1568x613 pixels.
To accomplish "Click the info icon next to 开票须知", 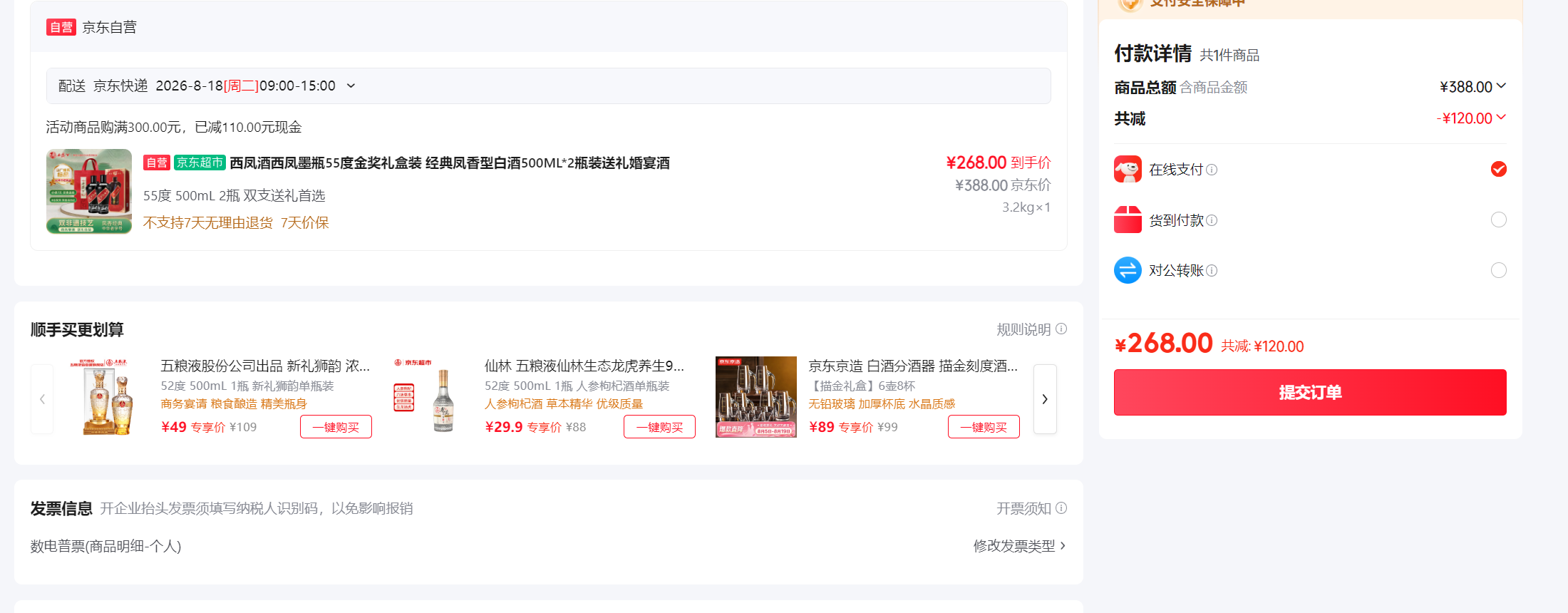I will coord(1061,508).
